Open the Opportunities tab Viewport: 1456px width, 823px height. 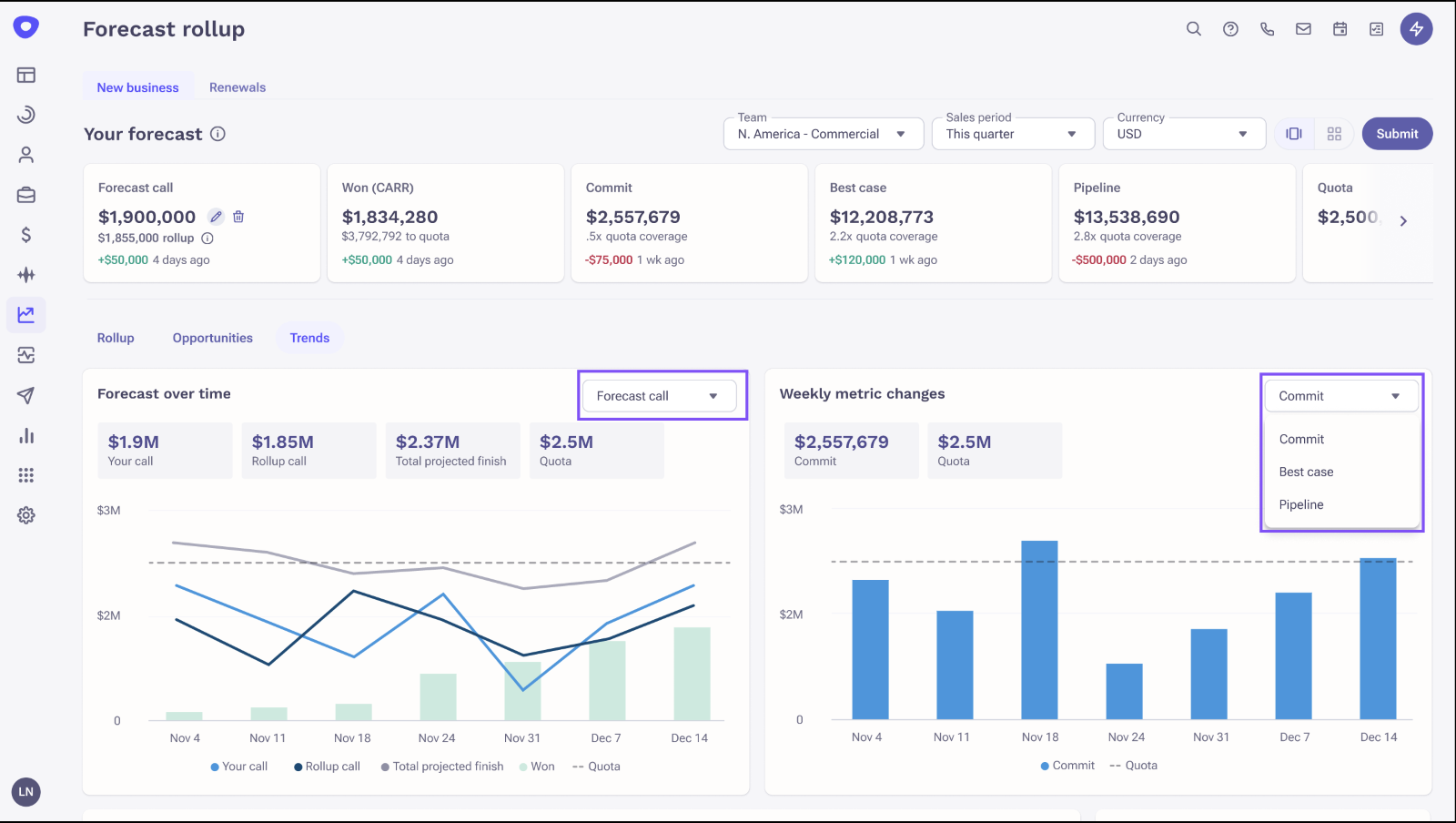point(213,338)
